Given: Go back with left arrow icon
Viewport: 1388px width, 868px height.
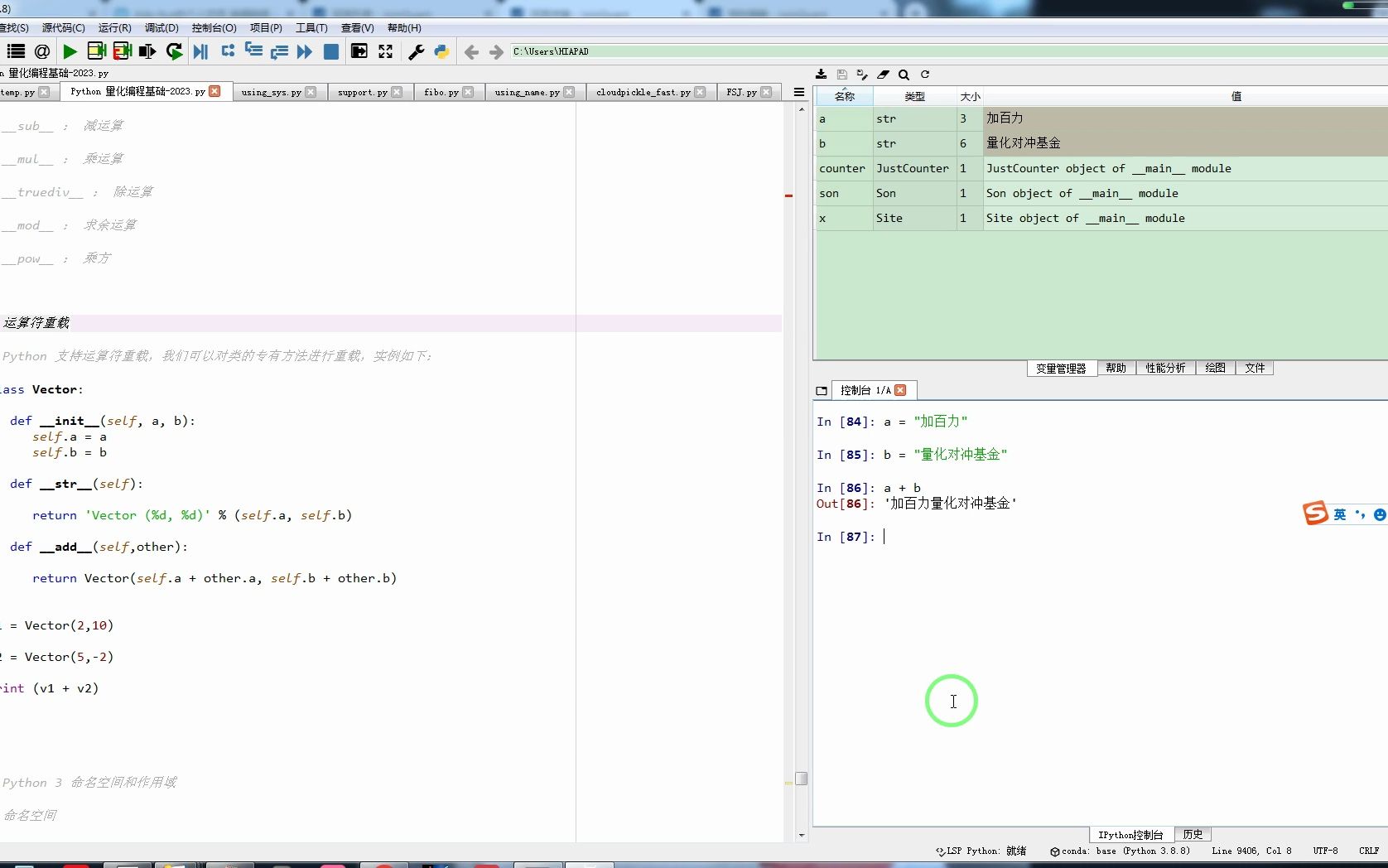Looking at the screenshot, I should coord(471,52).
